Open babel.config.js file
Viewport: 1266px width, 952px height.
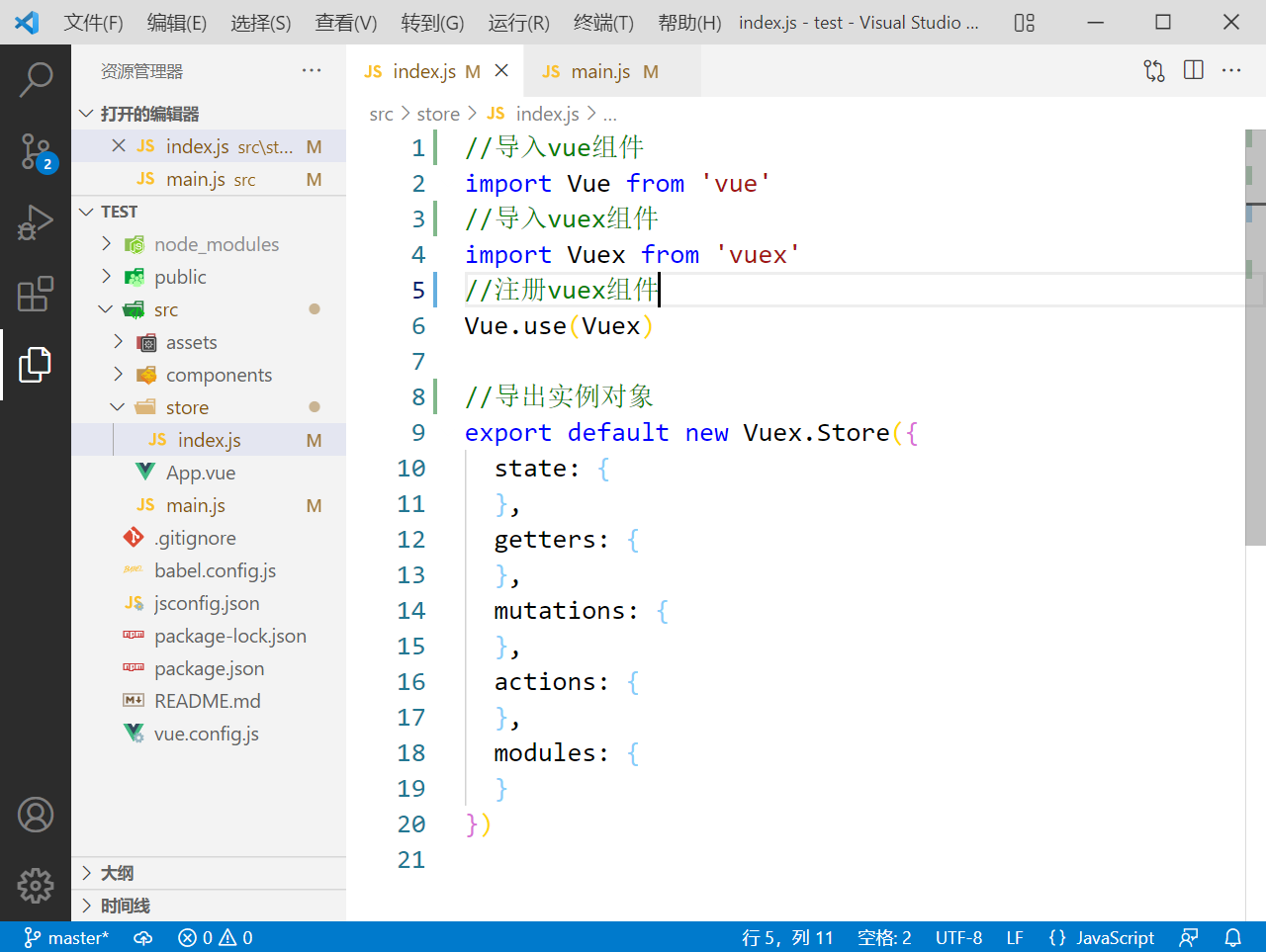tap(209, 570)
